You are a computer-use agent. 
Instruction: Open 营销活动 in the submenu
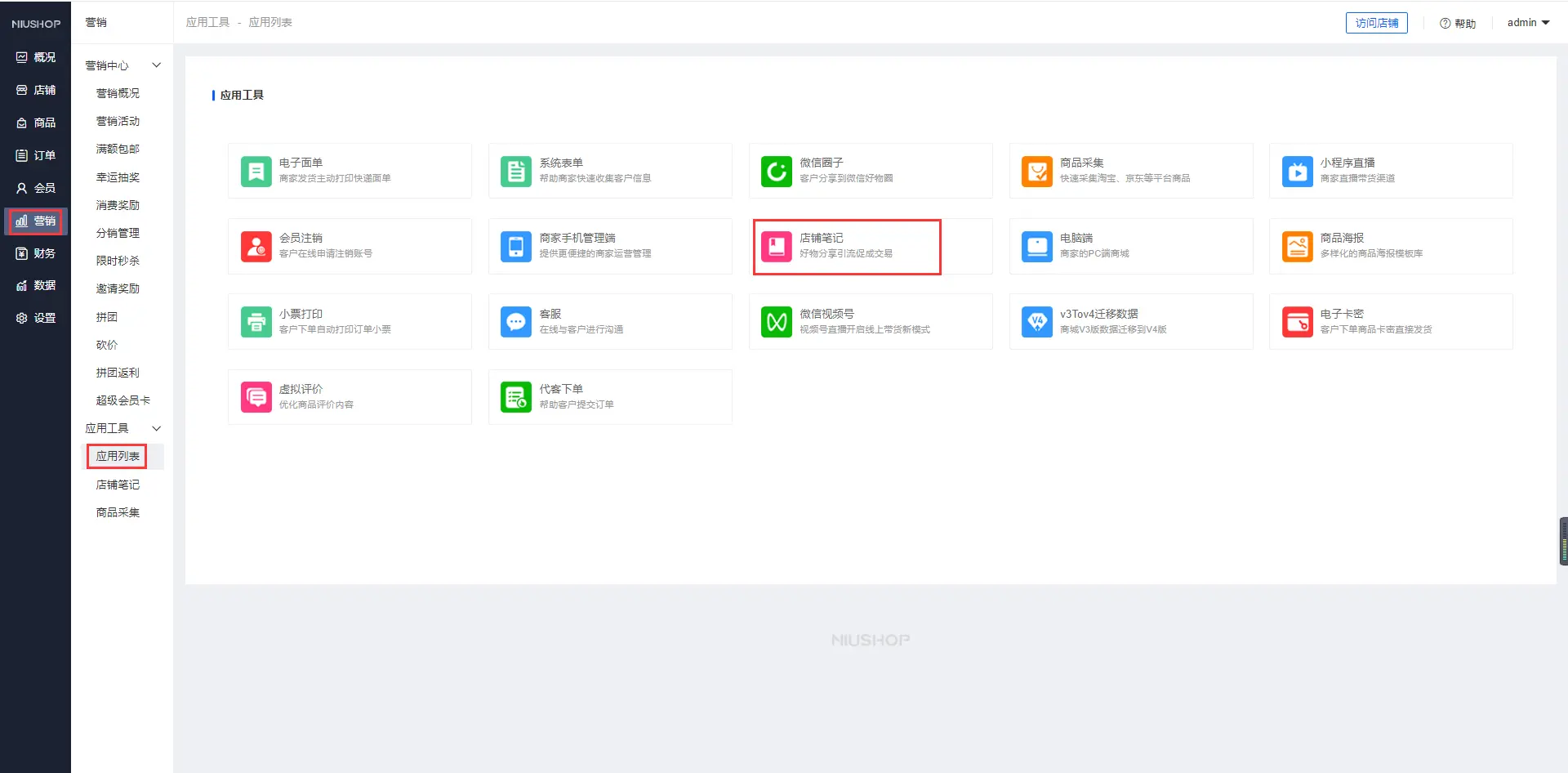(x=118, y=121)
